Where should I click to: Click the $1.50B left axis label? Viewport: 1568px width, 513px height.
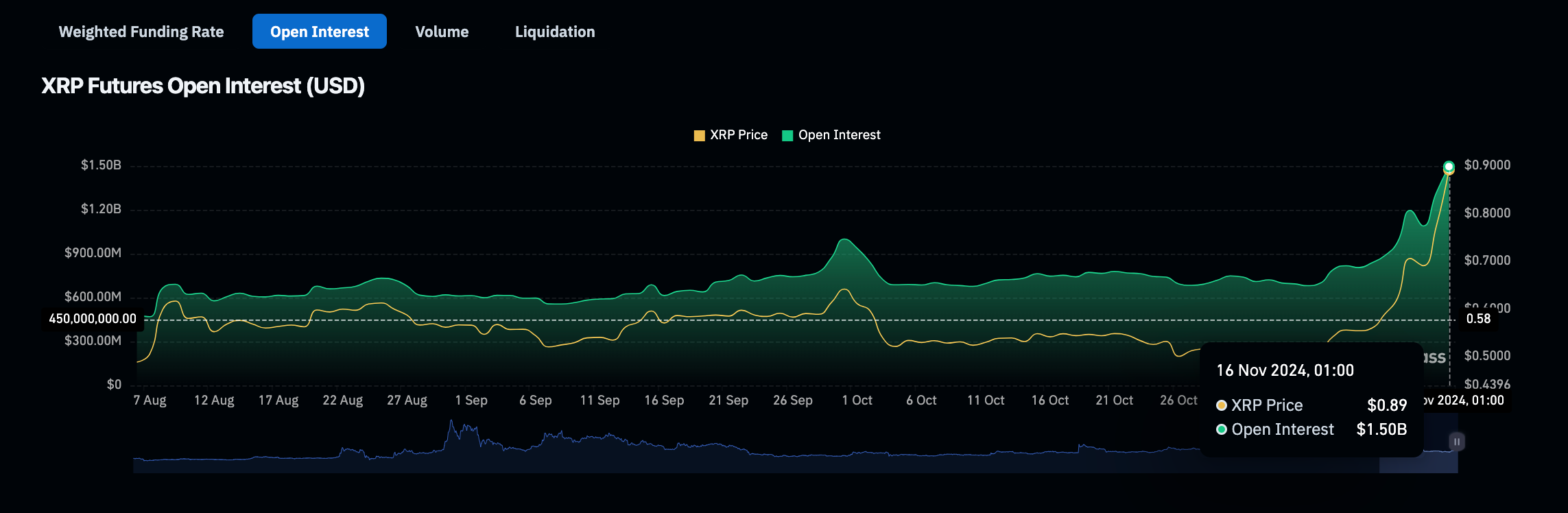pyautogui.click(x=102, y=165)
